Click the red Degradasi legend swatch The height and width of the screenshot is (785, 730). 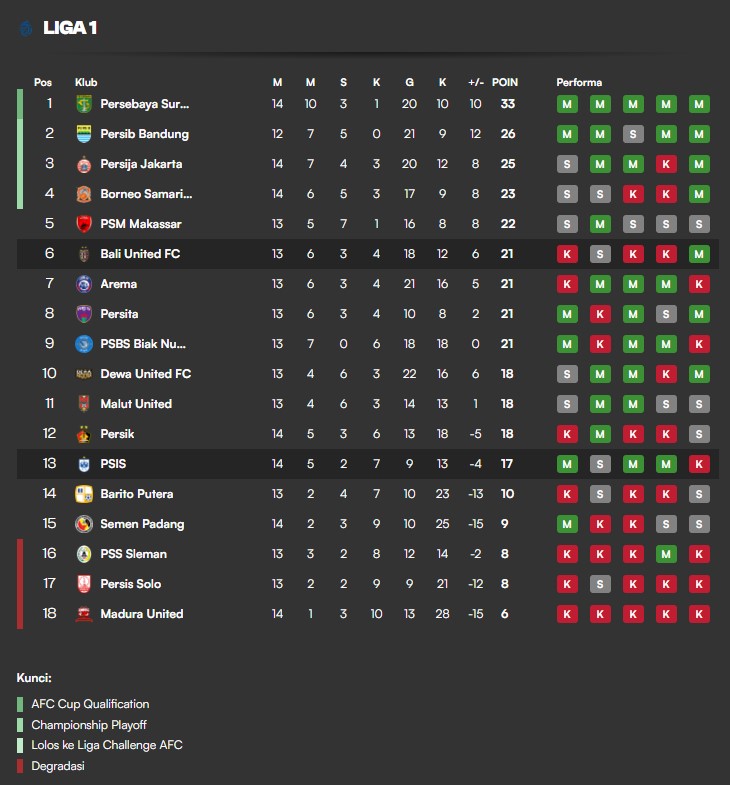click(20, 766)
